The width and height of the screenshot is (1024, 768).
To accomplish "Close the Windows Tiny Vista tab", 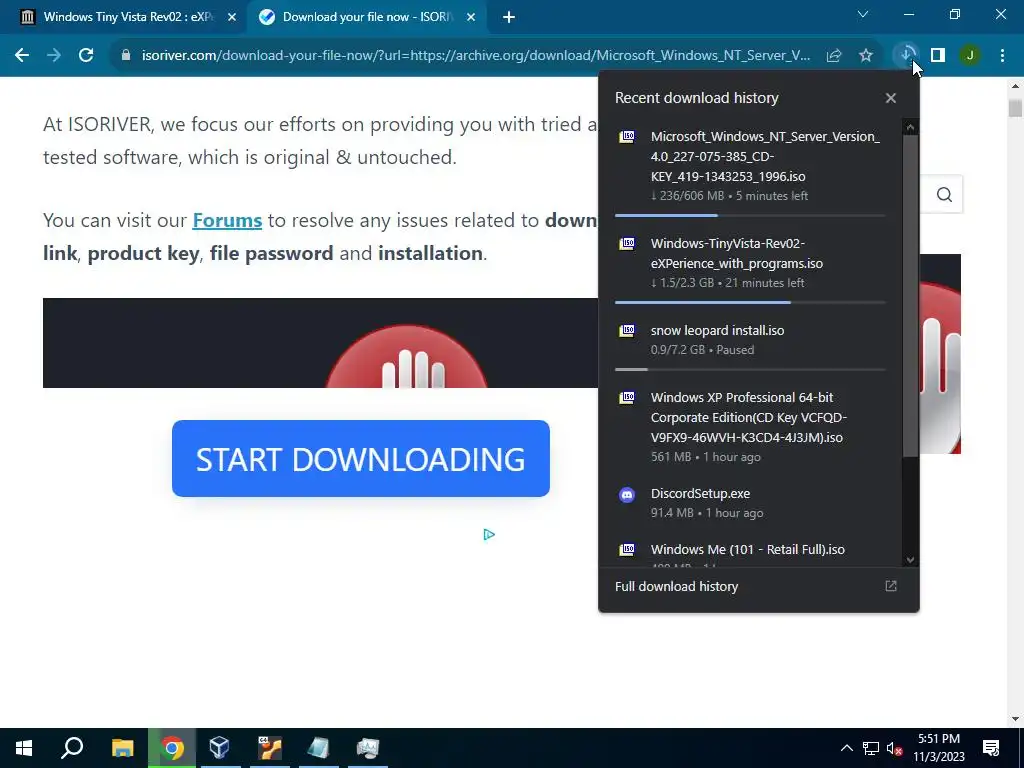I will point(232,18).
